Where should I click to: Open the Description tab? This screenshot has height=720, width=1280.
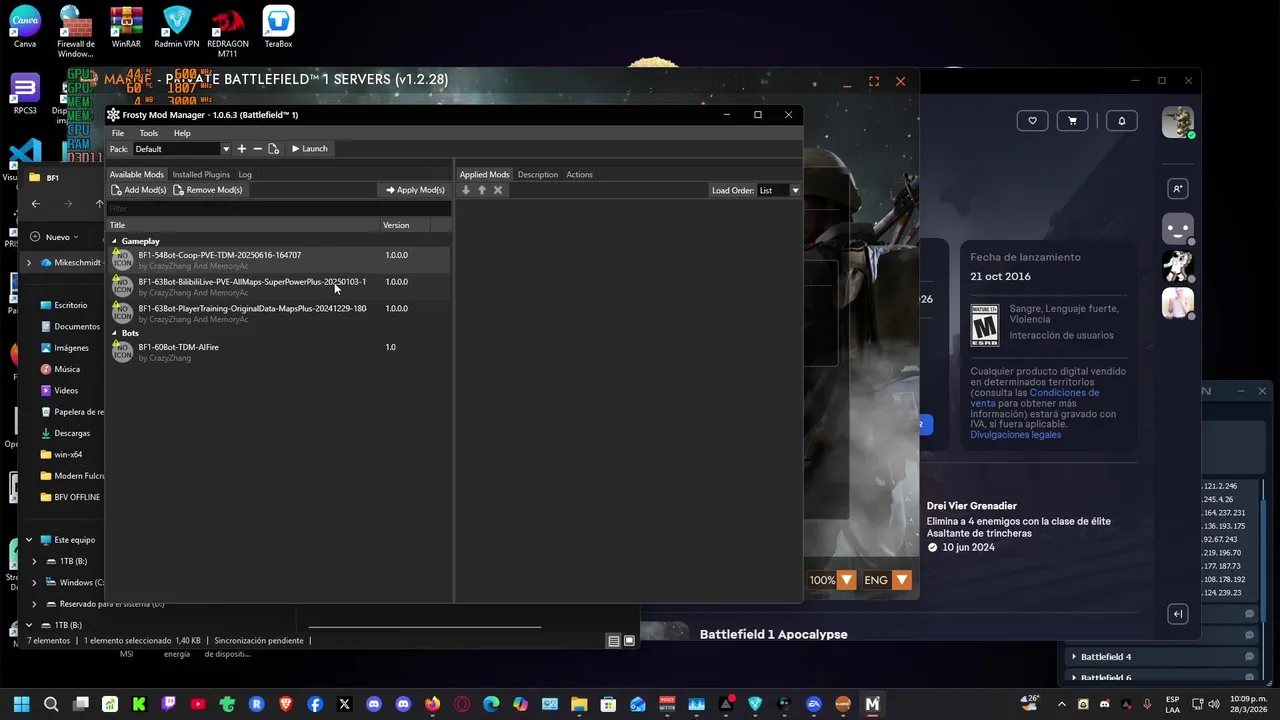tap(538, 175)
